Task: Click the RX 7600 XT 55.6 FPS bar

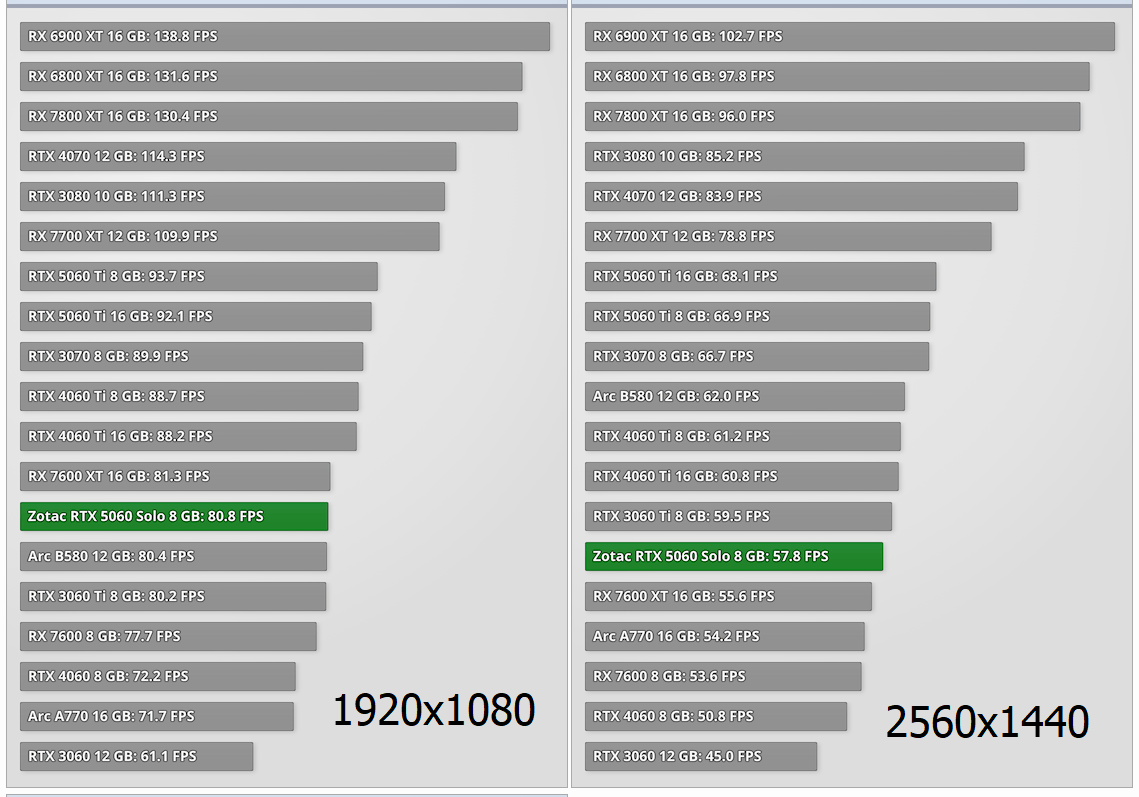Action: pyautogui.click(x=728, y=596)
